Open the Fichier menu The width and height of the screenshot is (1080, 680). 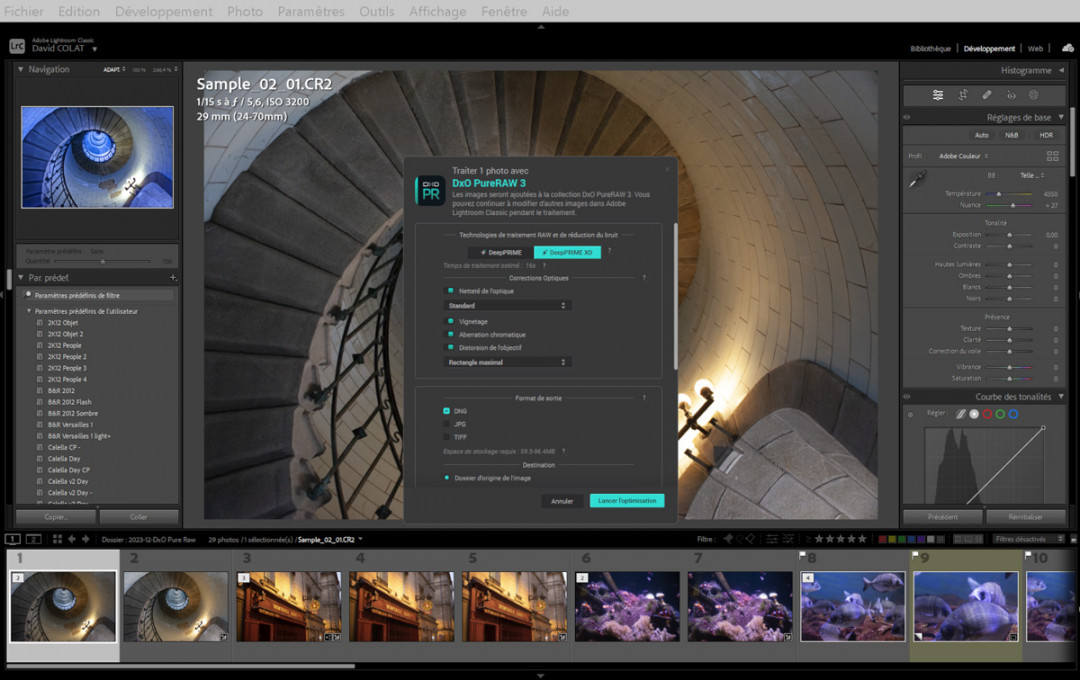click(x=23, y=12)
